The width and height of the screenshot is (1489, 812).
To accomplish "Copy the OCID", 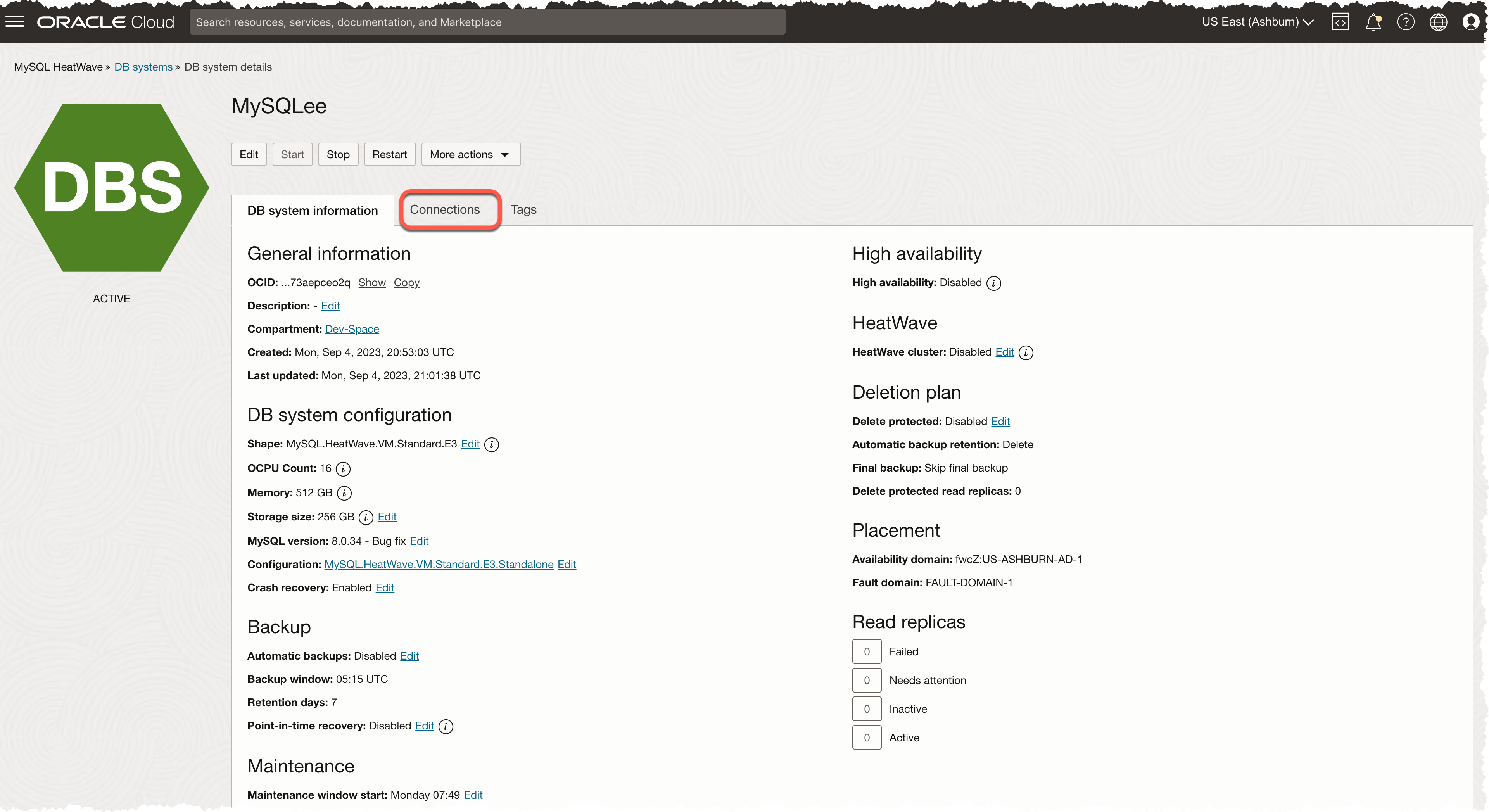I will 406,283.
